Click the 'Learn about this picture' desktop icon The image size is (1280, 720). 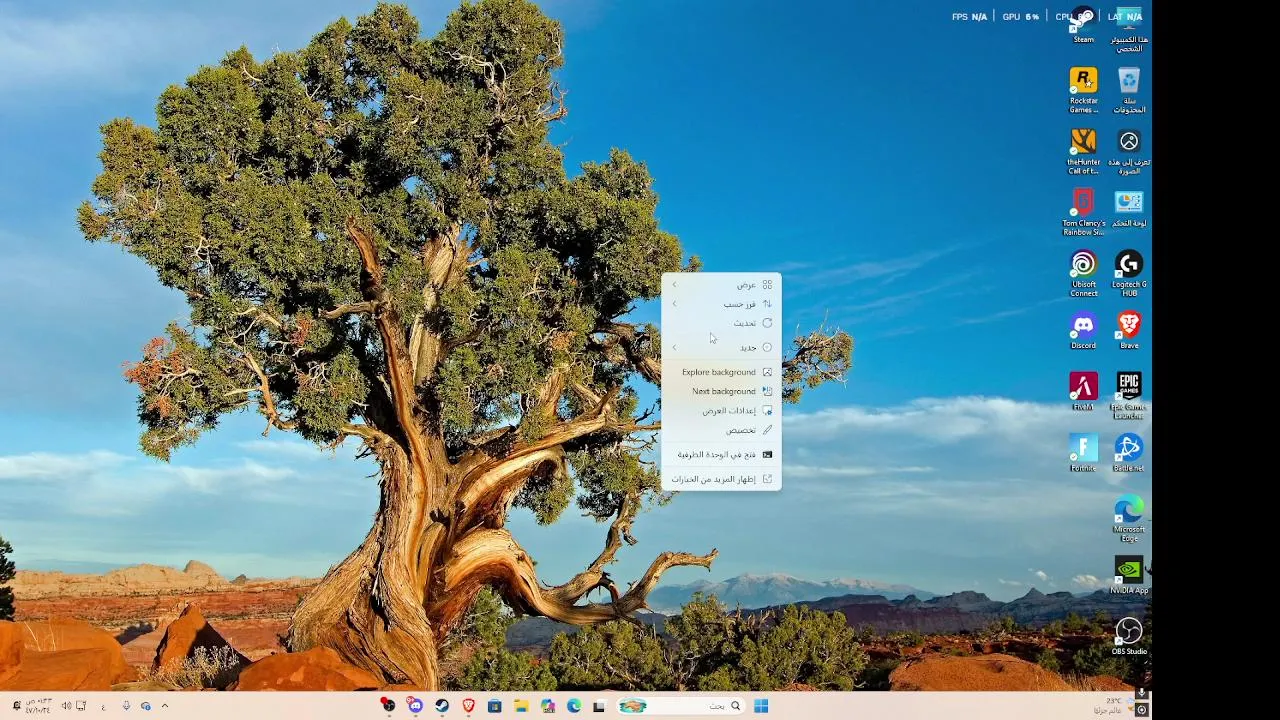click(1129, 151)
